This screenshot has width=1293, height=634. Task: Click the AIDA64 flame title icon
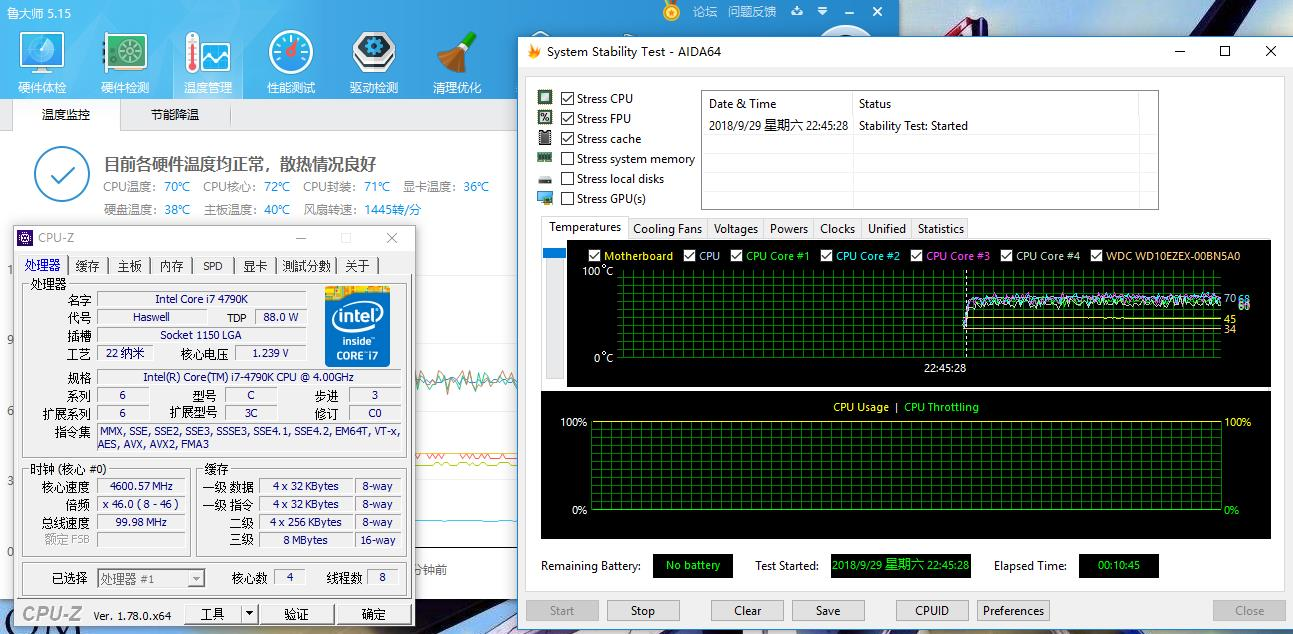[535, 52]
